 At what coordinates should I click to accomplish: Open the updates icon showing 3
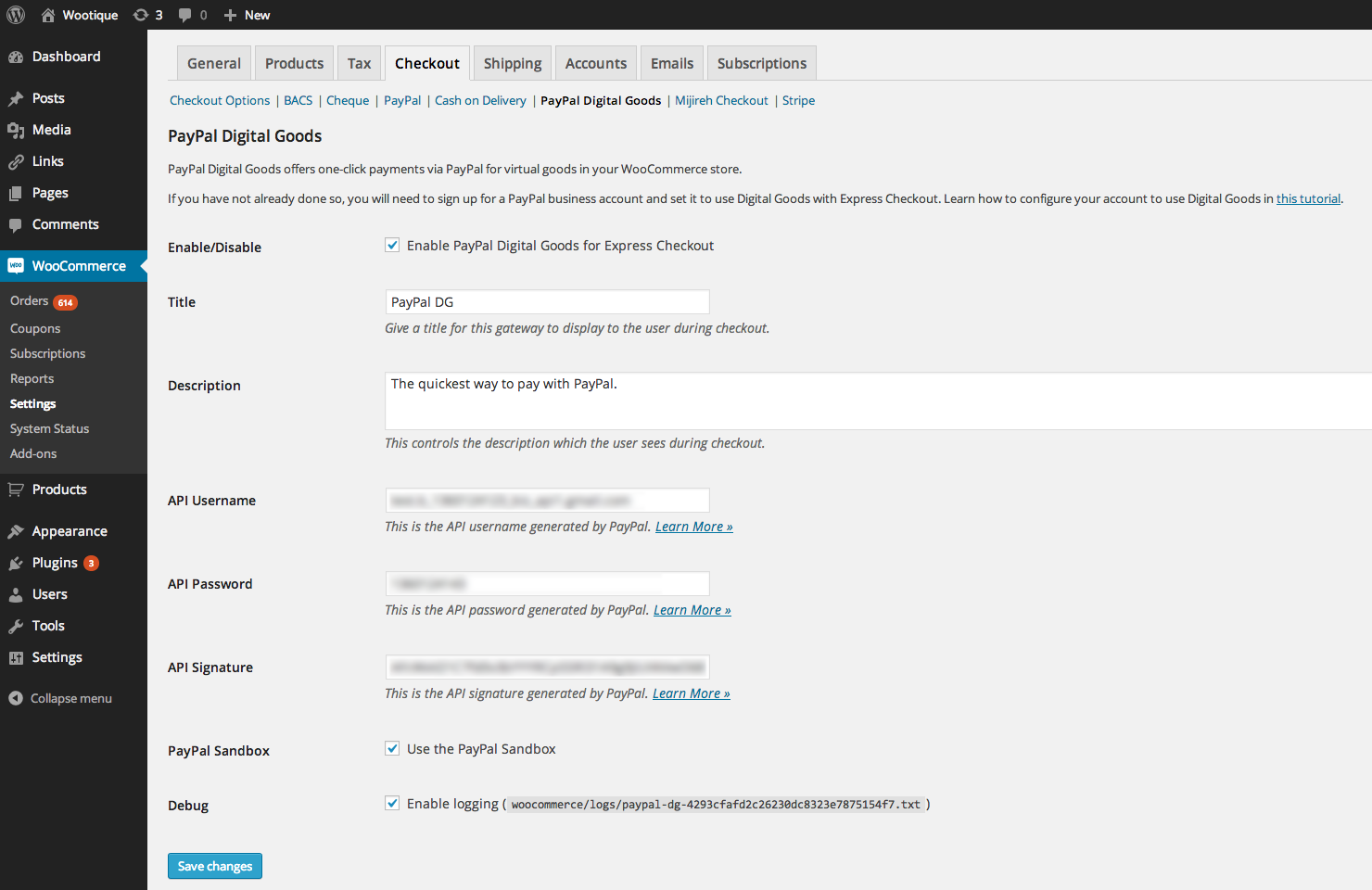[x=141, y=15]
